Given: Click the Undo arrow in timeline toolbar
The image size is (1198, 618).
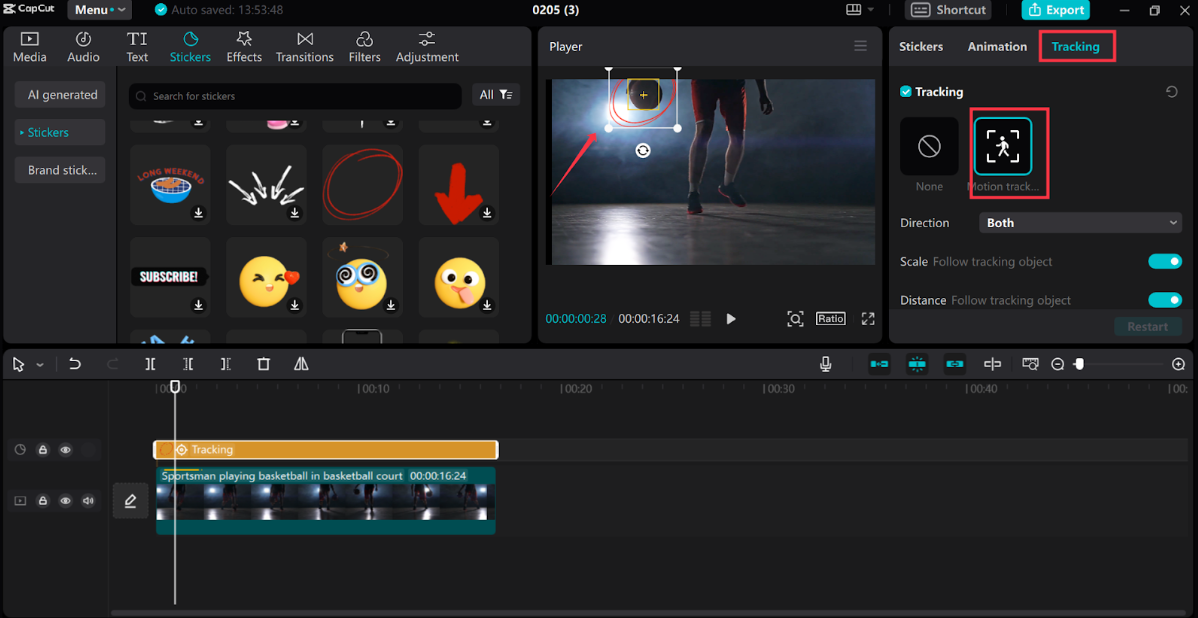Looking at the screenshot, I should point(75,364).
